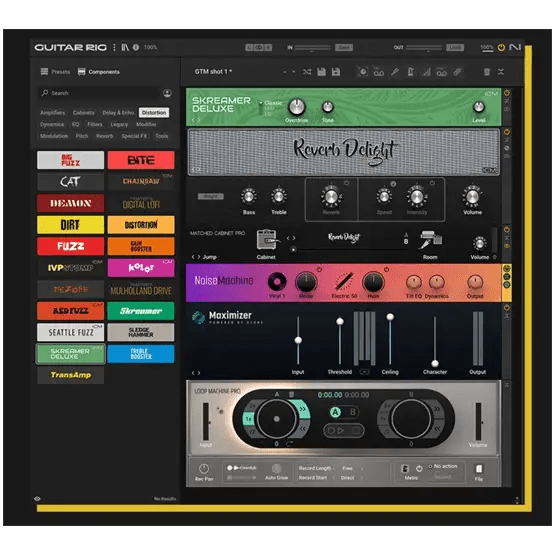Open the level meter tool in rack toolbar
555x555 pixels.
(426, 72)
